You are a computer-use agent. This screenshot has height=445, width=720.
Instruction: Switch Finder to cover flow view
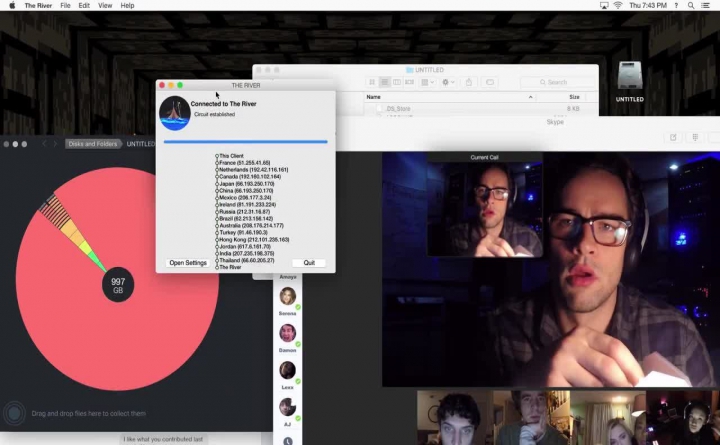click(x=409, y=82)
